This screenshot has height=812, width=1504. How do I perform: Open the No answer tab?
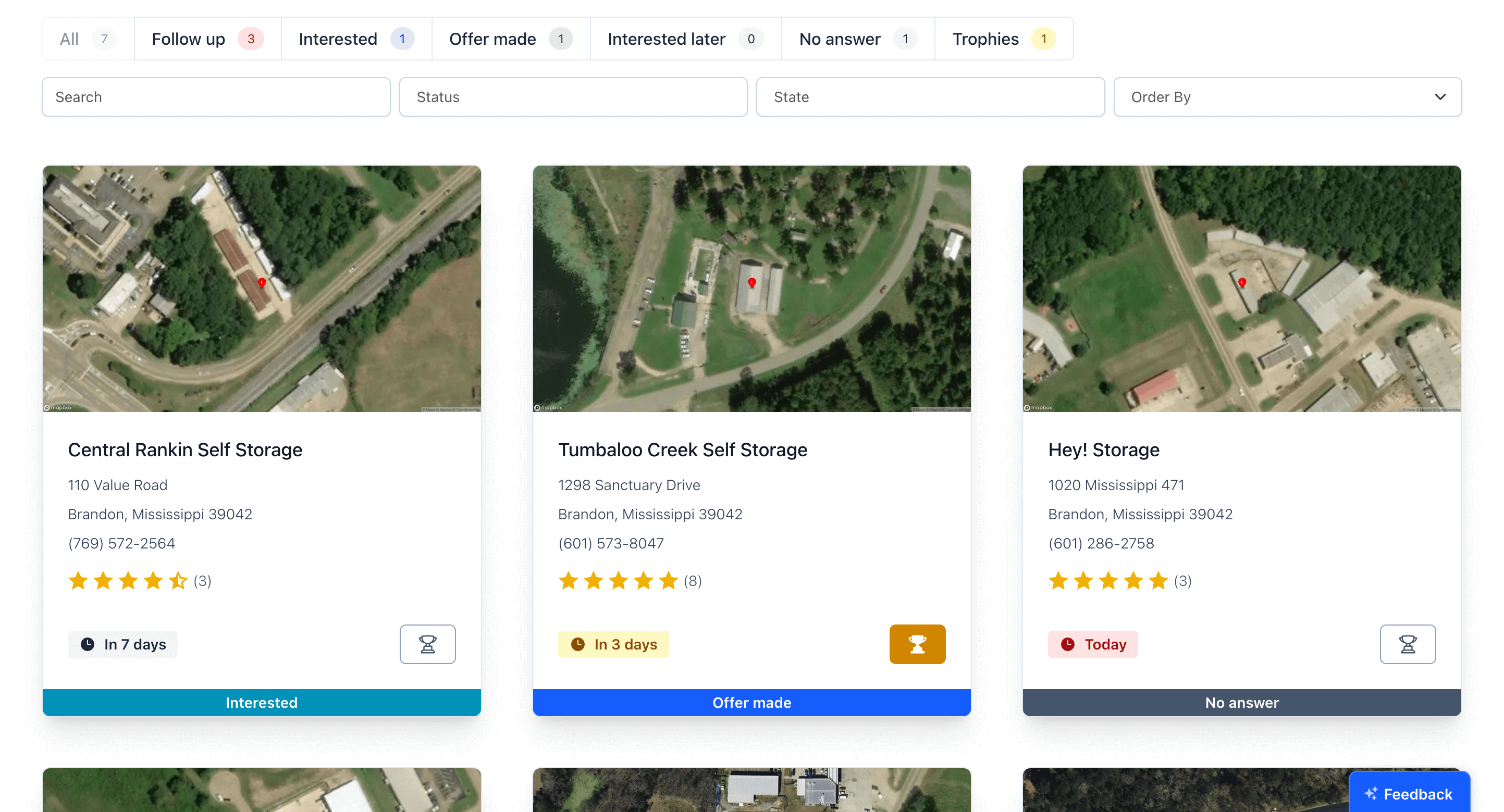[858, 39]
